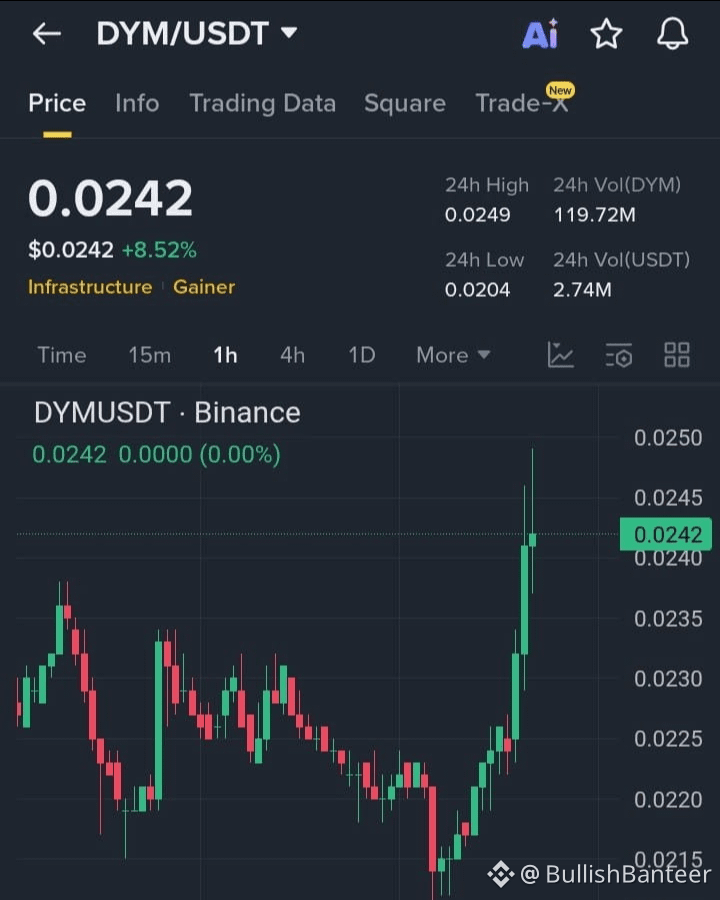Click the large 0.0242 price display
Image resolution: width=720 pixels, height=900 pixels.
[x=110, y=198]
